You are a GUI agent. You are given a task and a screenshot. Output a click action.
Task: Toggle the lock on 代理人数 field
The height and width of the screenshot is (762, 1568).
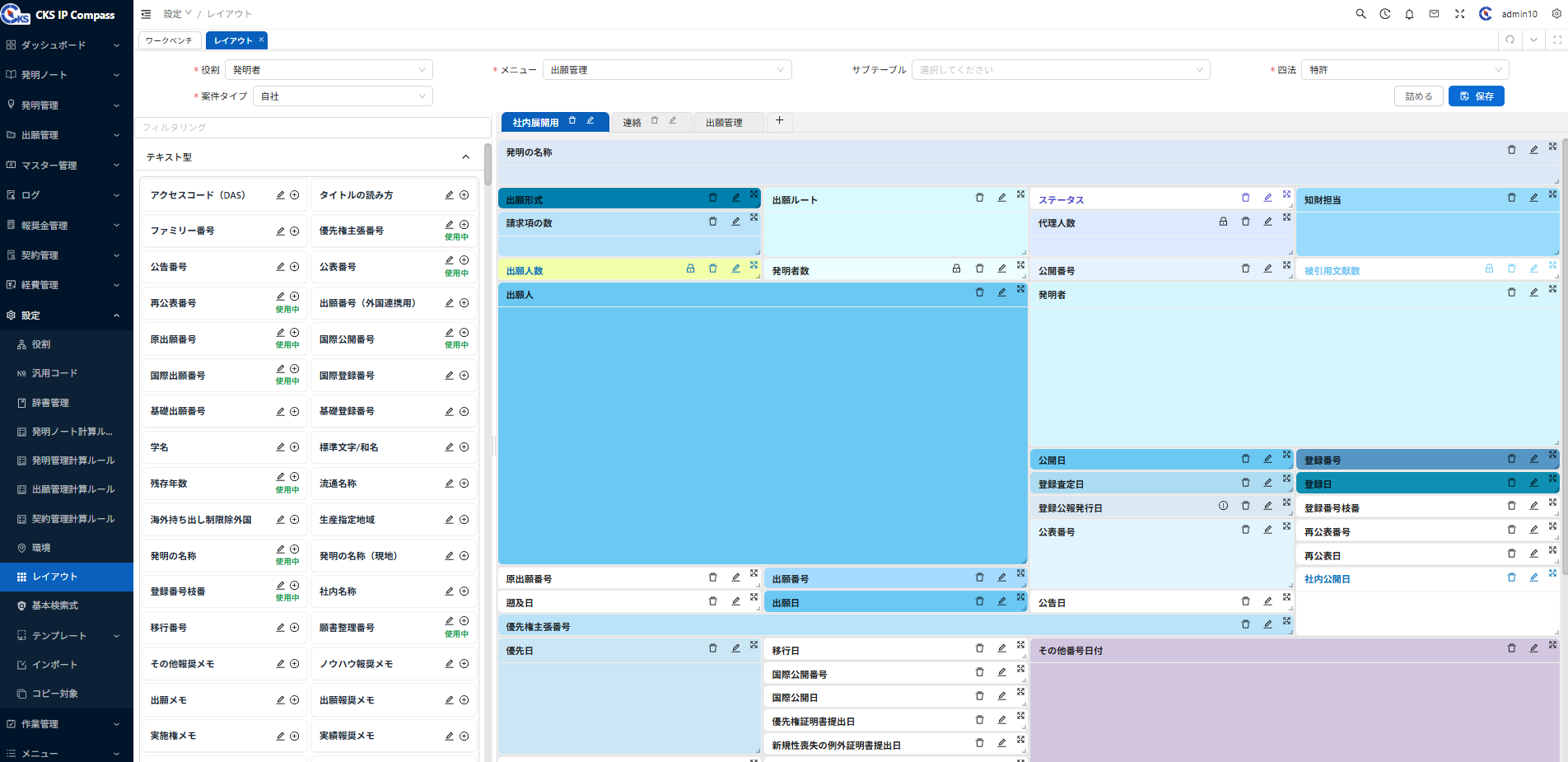point(1223,222)
